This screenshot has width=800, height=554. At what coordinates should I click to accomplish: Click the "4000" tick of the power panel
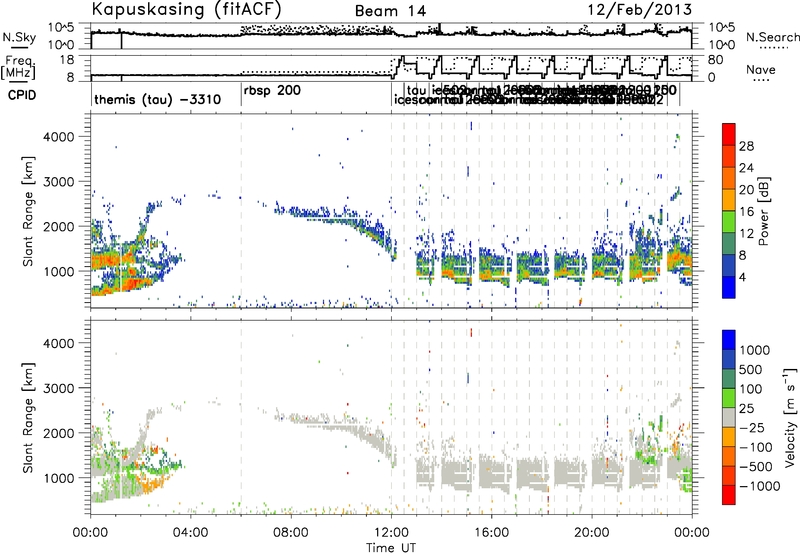(58, 137)
